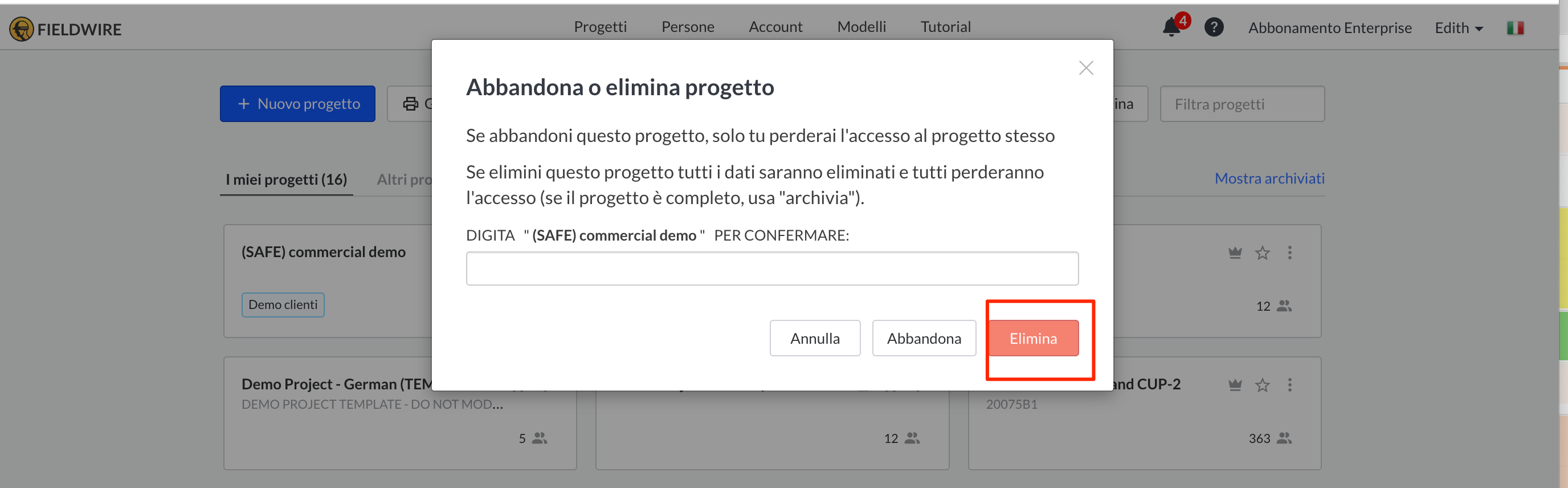Viewport: 1568px width, 488px height.
Task: Click the Fieldwire logo
Action: click(x=66, y=29)
